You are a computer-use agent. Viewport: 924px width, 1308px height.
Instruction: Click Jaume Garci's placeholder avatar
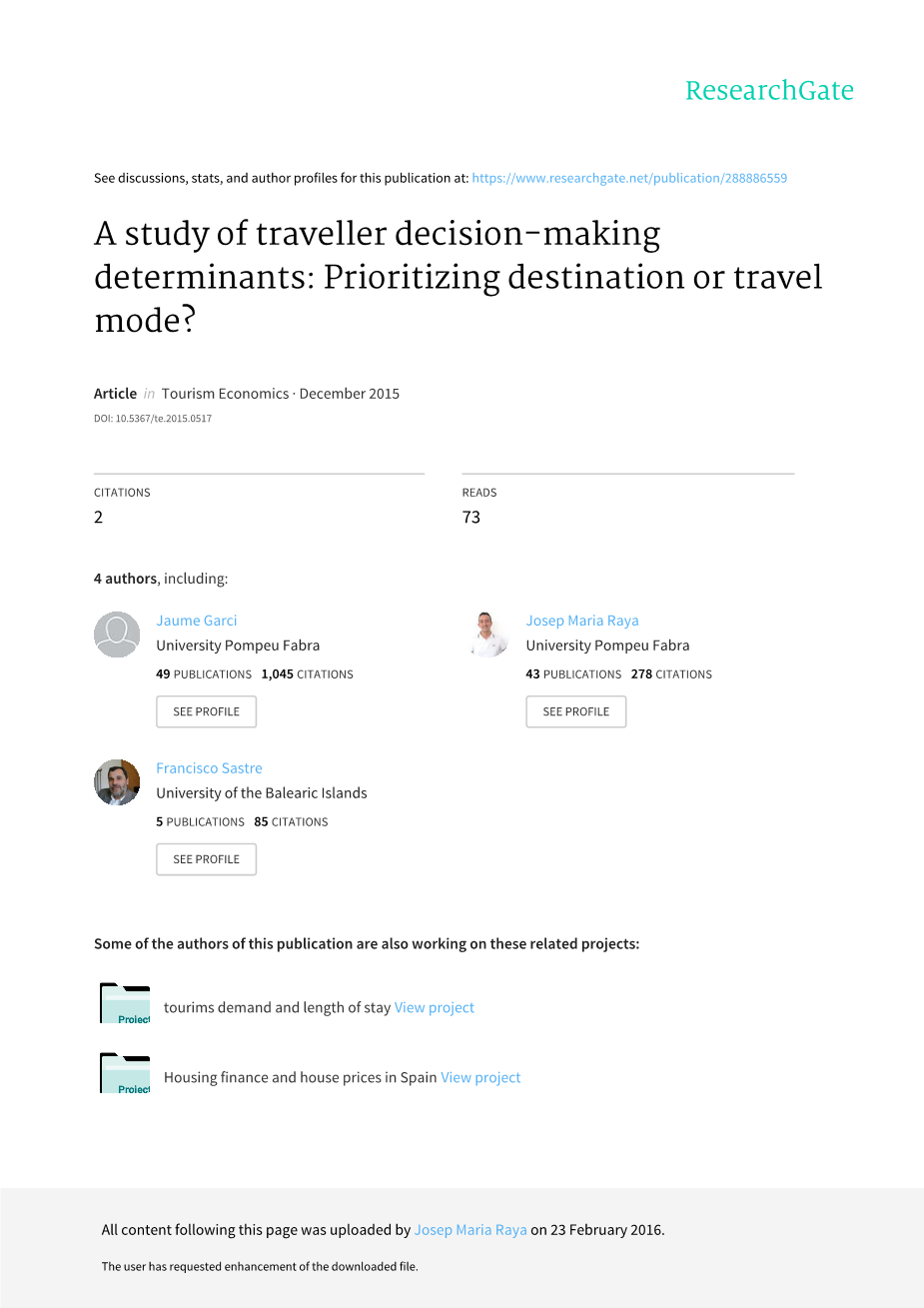coord(117,635)
